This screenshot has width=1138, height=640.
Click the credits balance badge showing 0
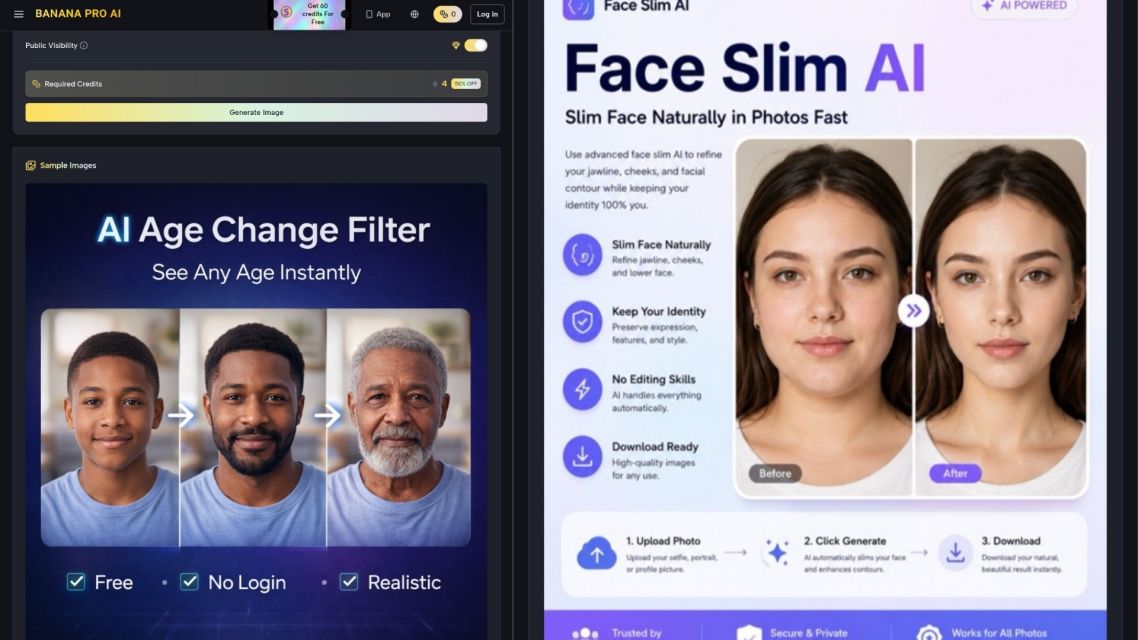(447, 14)
